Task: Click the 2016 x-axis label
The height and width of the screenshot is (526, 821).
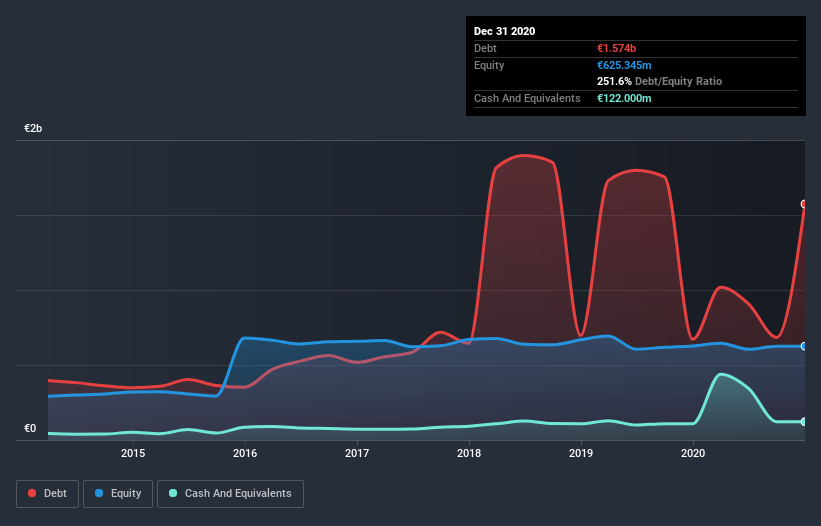Action: pos(245,453)
